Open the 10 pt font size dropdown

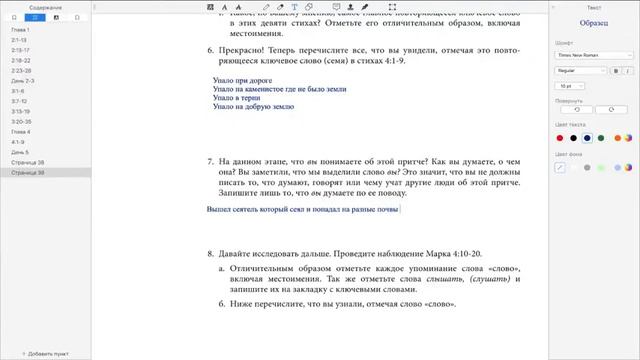coord(569,86)
